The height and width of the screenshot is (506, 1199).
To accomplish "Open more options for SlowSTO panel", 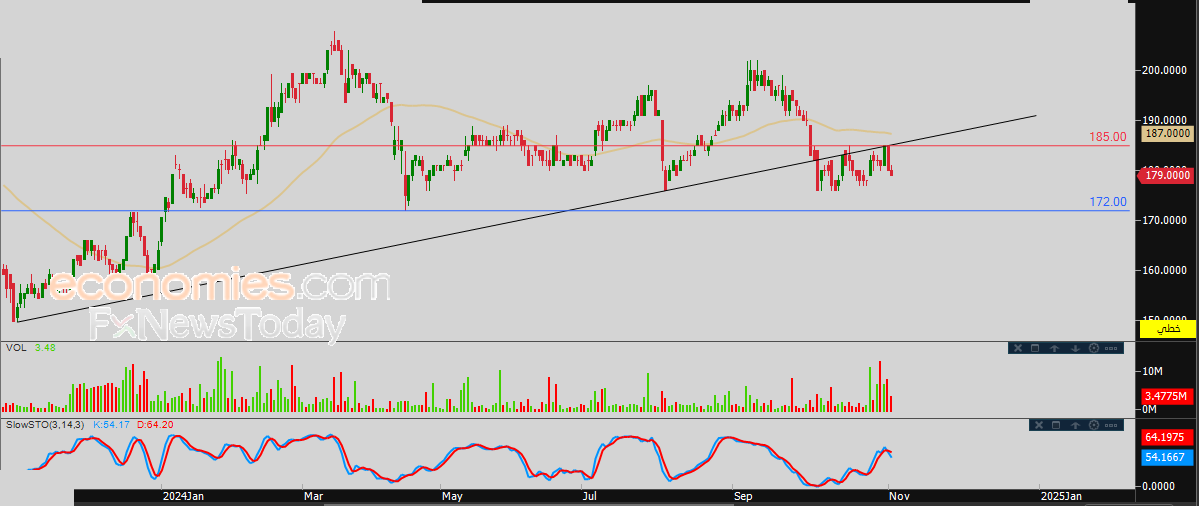I will point(1113,425).
